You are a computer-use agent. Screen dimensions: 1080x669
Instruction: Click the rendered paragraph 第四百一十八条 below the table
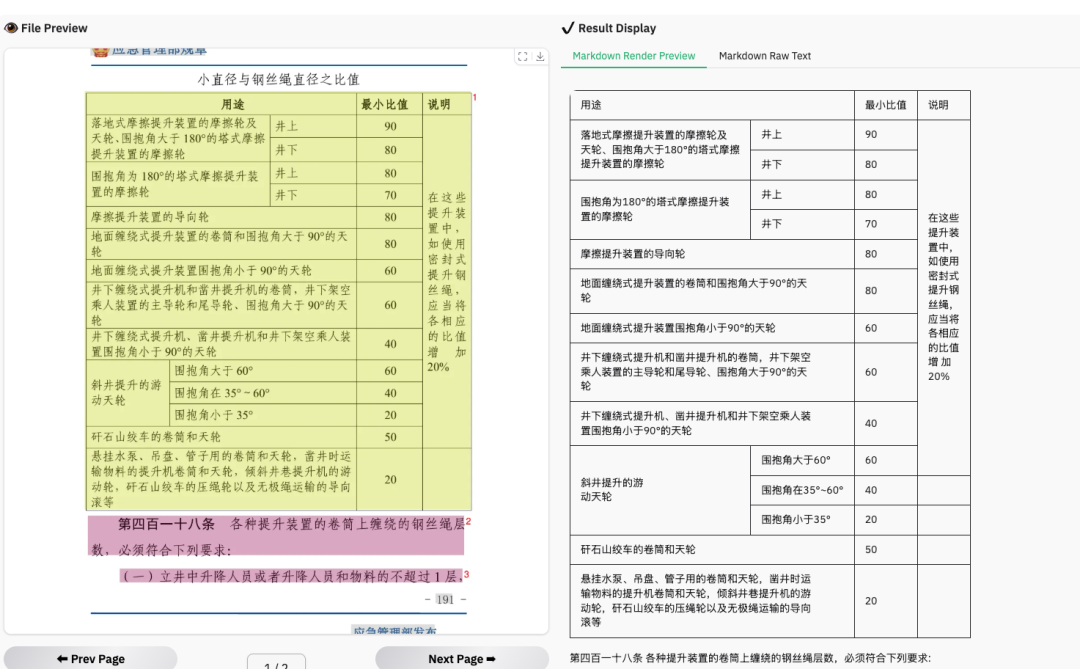pyautogui.click(x=750, y=658)
